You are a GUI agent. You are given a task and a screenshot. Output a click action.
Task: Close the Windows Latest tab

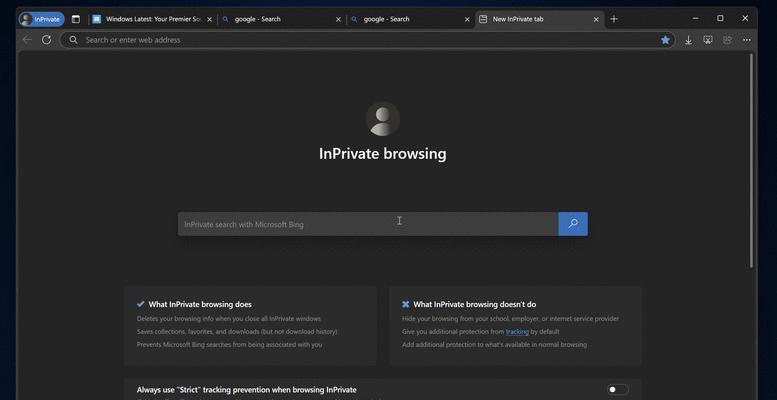point(209,19)
